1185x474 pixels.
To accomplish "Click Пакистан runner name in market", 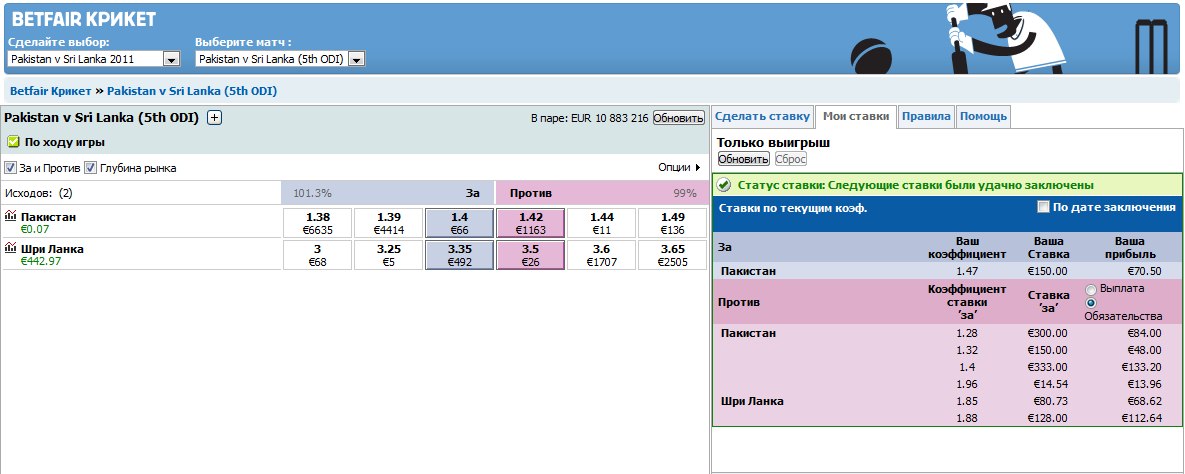I will tap(48, 217).
